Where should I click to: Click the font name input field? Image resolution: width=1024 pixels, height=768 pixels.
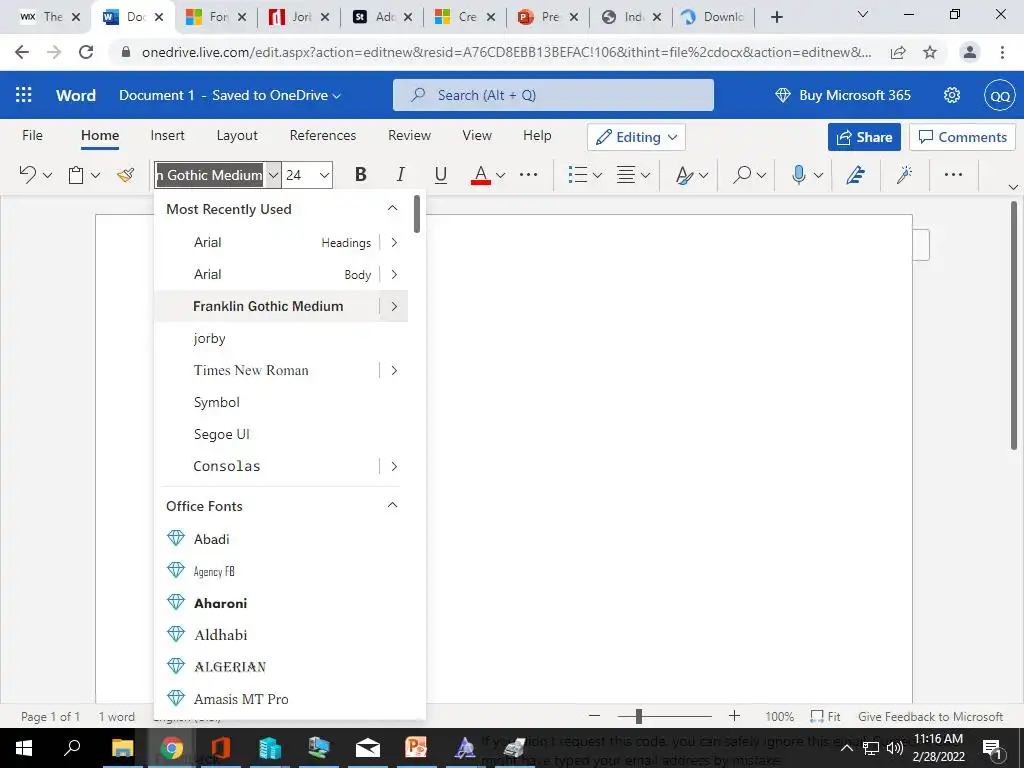(210, 175)
